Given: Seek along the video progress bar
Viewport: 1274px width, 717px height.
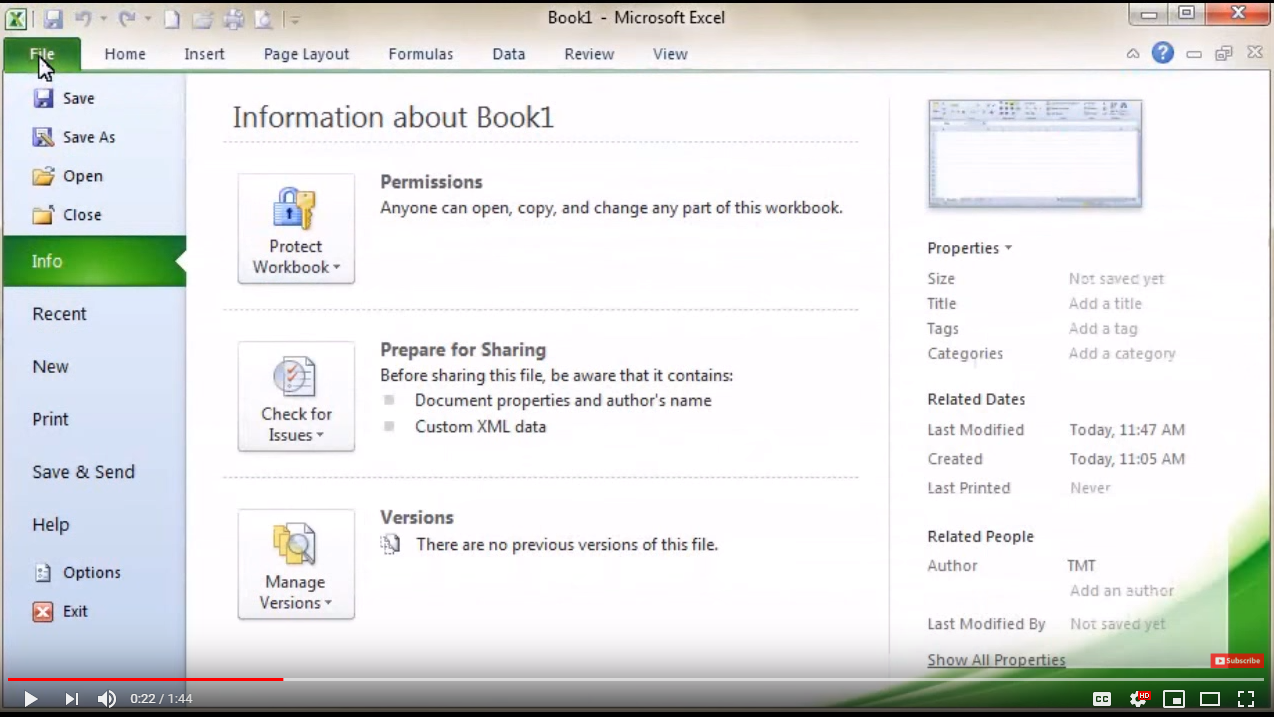Looking at the screenshot, I should point(637,679).
